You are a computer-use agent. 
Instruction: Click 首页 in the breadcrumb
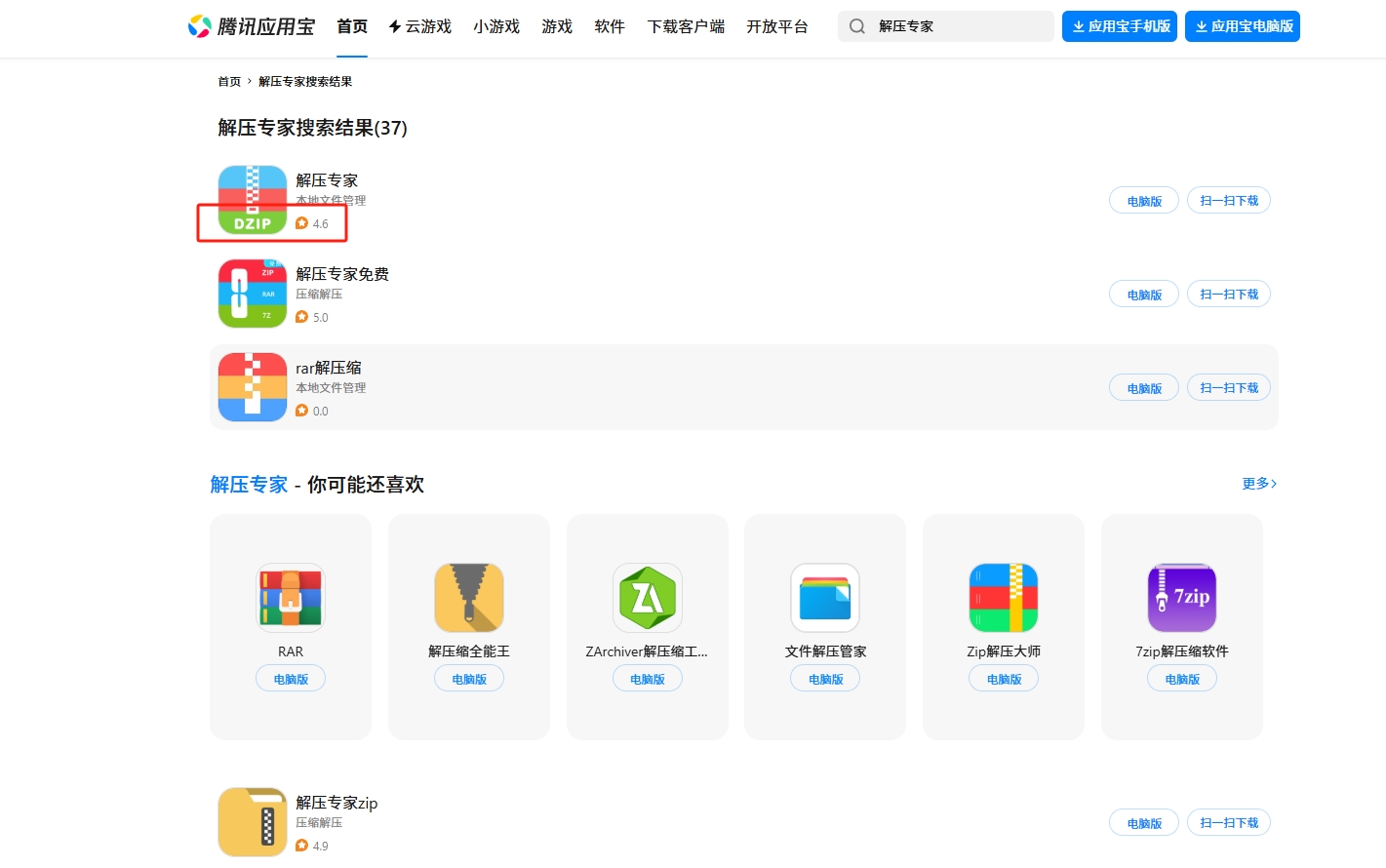pyautogui.click(x=229, y=82)
